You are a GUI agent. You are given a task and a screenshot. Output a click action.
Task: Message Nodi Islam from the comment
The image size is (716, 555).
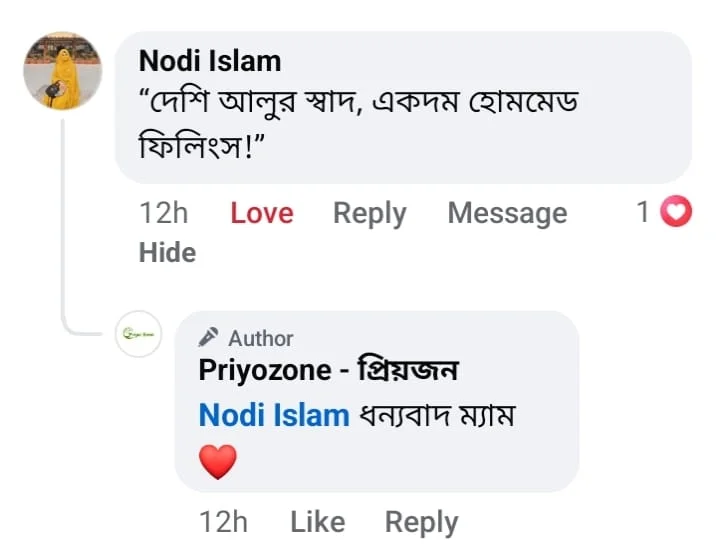click(507, 214)
